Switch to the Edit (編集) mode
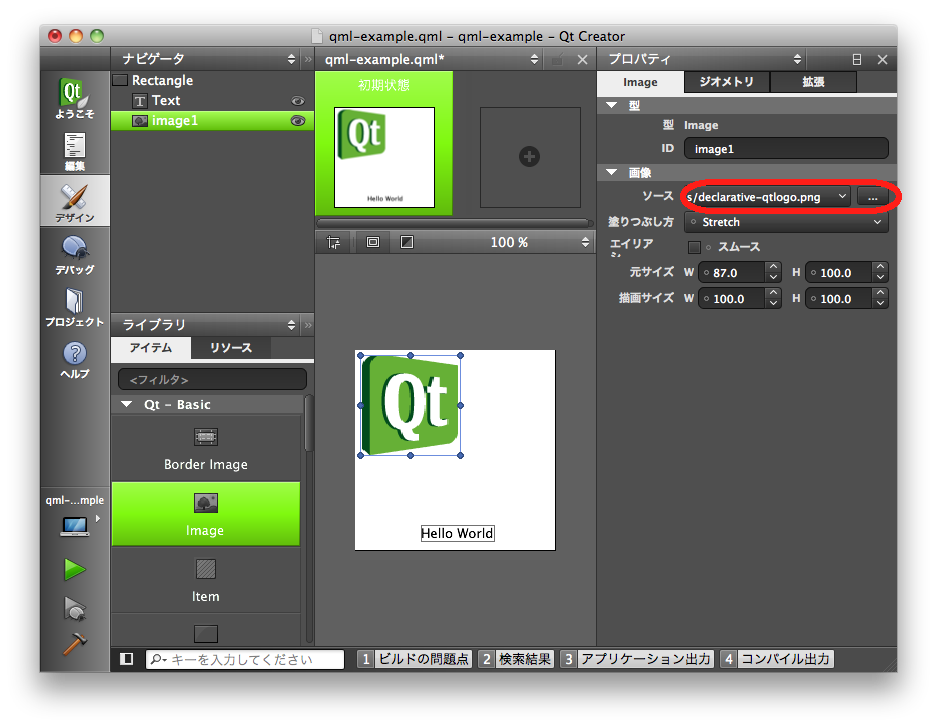This screenshot has width=937, height=727. (75, 151)
